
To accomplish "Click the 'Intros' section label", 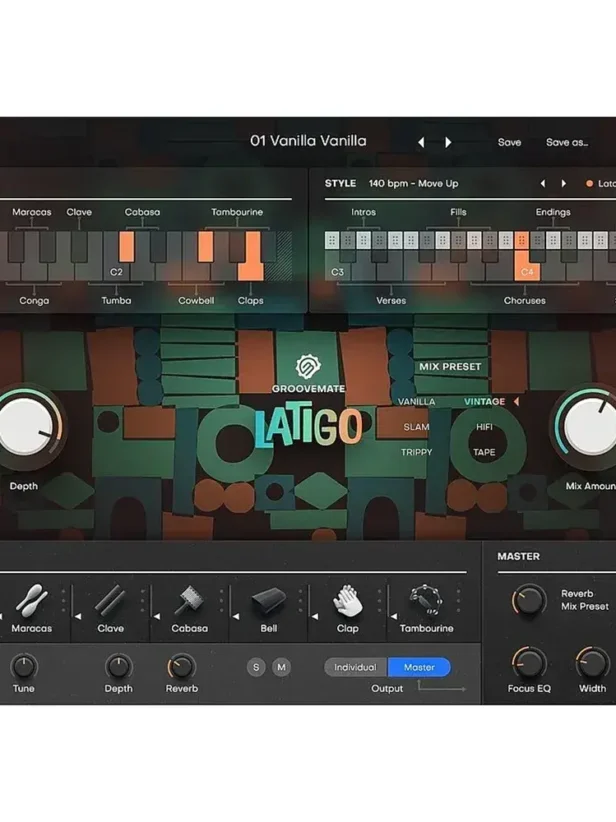I will [x=363, y=212].
